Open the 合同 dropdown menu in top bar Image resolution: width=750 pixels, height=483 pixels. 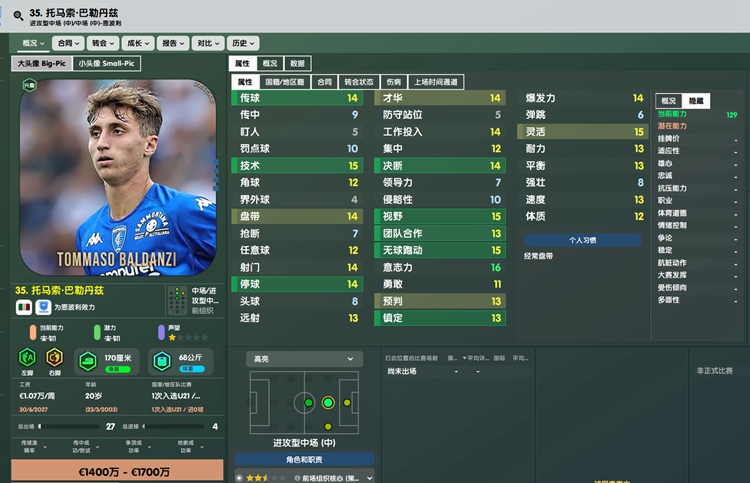[x=68, y=43]
